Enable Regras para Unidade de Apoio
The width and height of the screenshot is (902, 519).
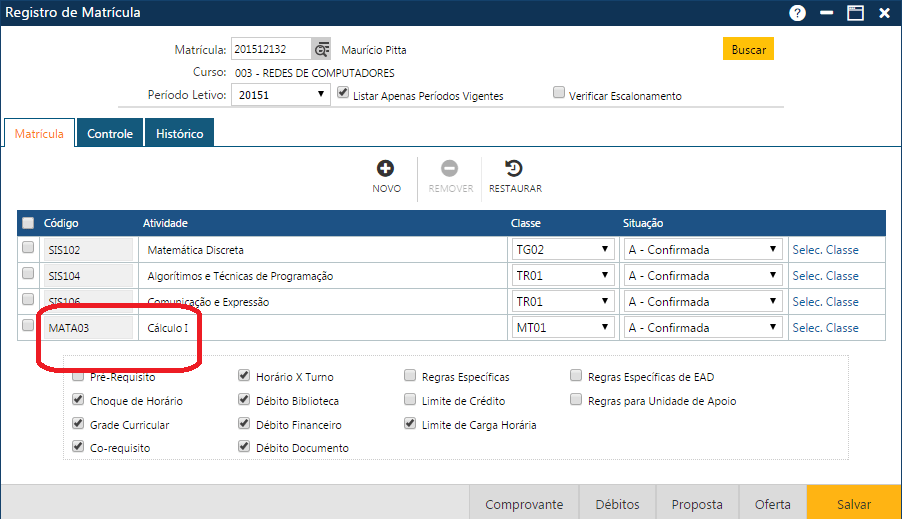[x=576, y=399]
